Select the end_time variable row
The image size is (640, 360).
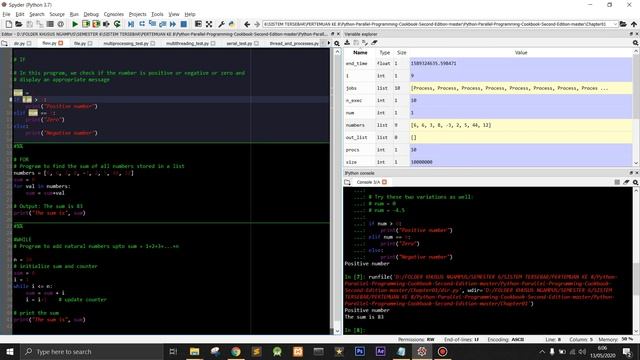(x=489, y=64)
